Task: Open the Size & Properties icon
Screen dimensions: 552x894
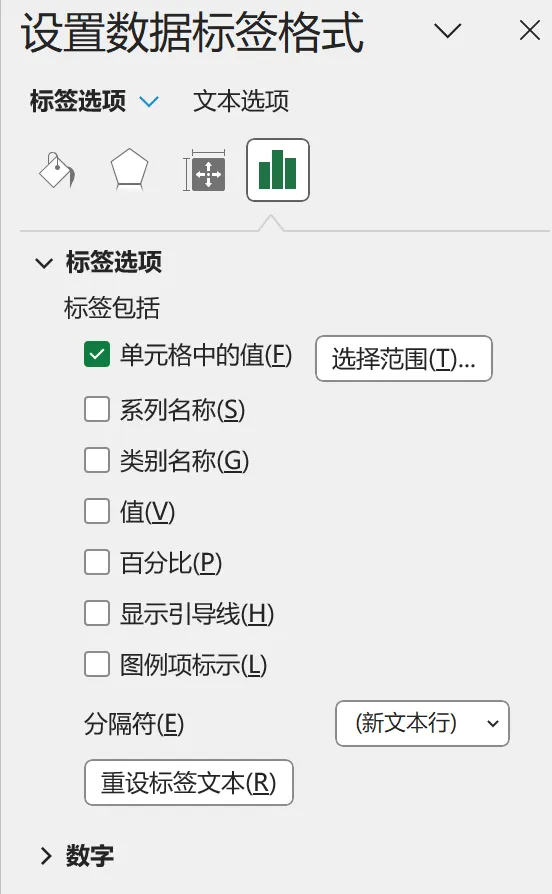Action: [204, 170]
